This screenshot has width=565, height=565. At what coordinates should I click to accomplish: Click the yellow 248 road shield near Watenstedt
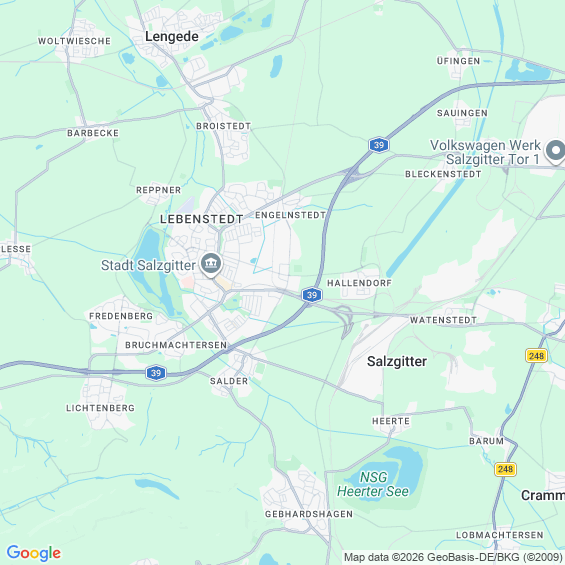(536, 356)
